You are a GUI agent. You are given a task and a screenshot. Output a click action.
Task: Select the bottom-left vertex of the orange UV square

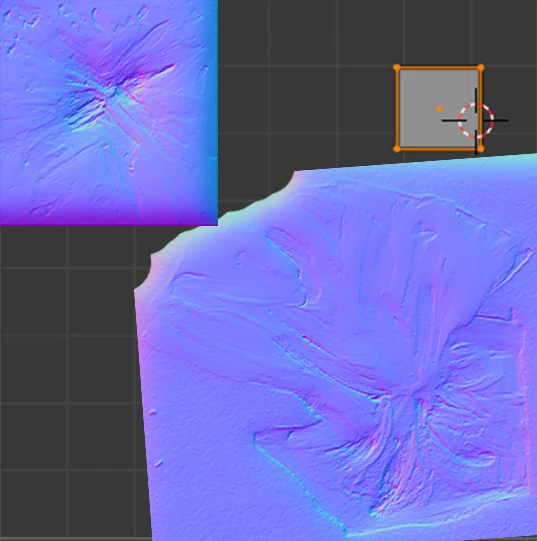[x=397, y=149]
